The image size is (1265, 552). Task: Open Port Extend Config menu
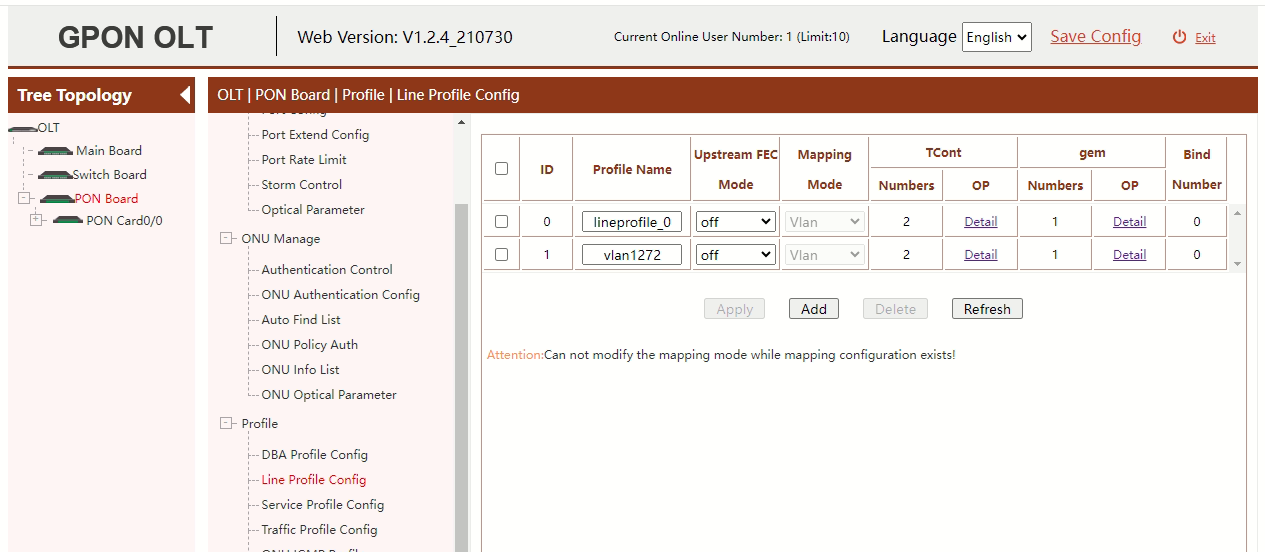[315, 135]
